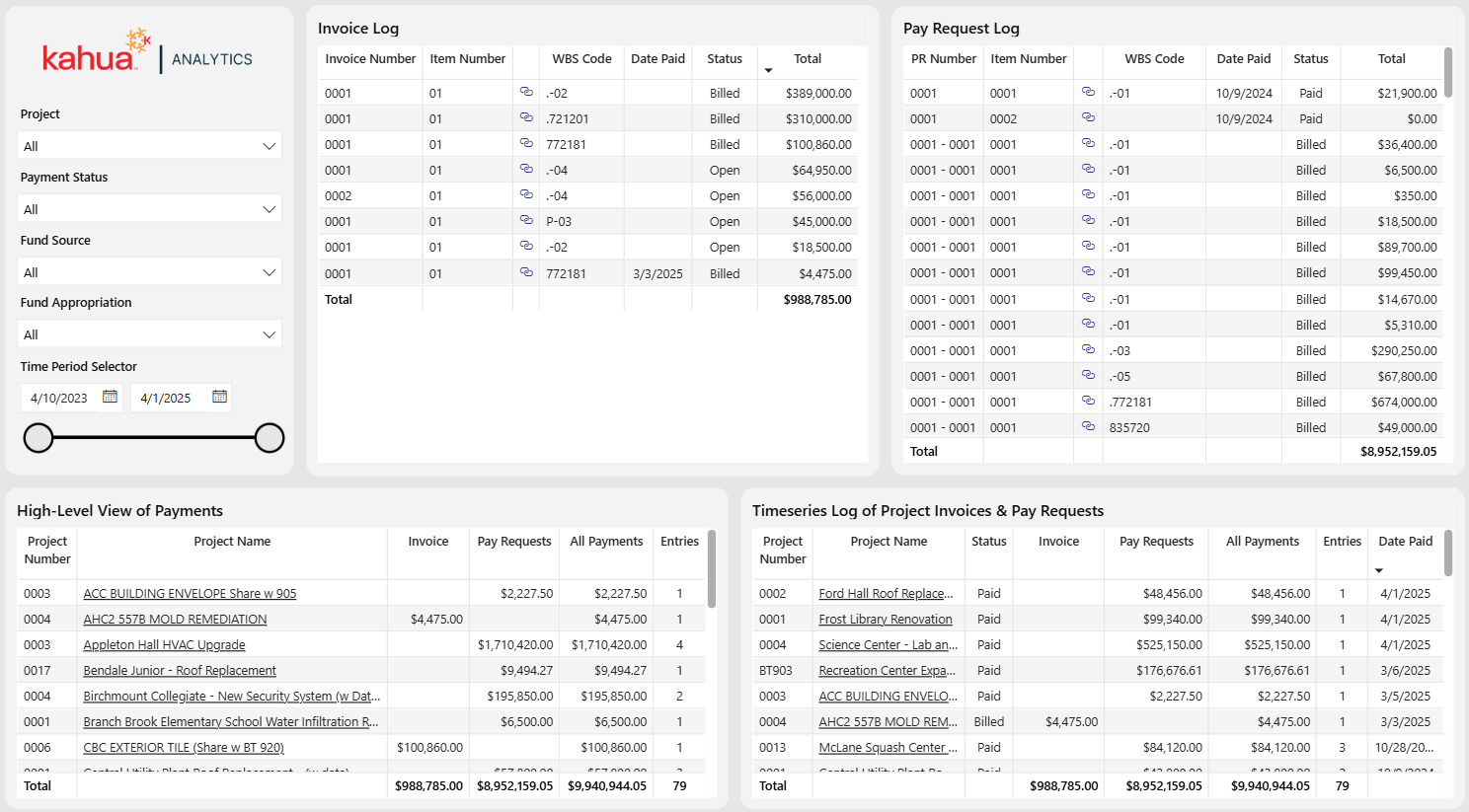Open Appleton Hall HVAC Upgrade project link
The image size is (1469, 812).
tap(164, 645)
